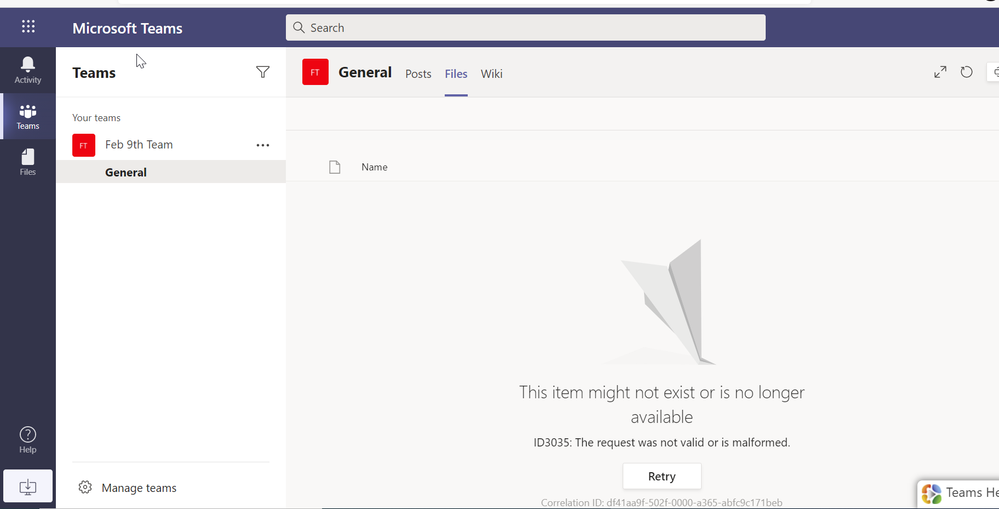999x509 pixels.
Task: Click the Manage teams gear icon
Action: tap(85, 487)
